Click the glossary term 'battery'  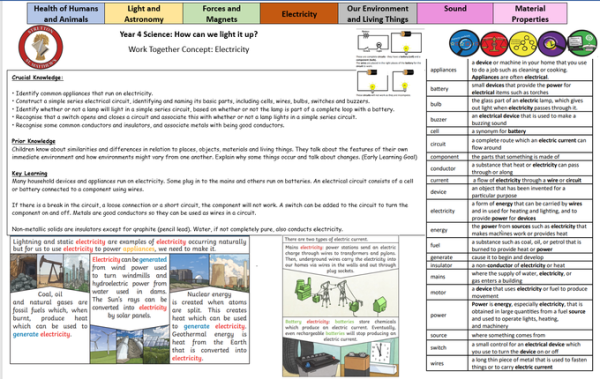(439, 89)
